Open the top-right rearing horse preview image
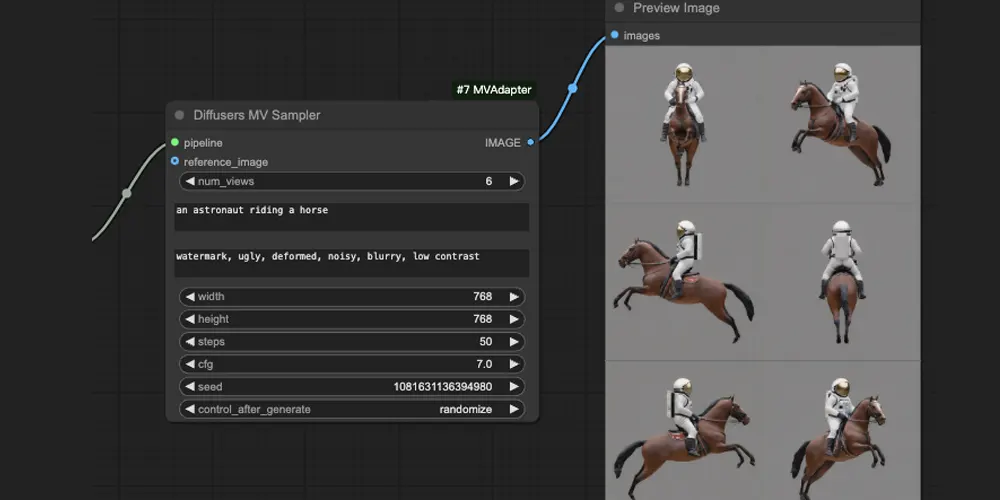The image size is (1000, 500). coord(841,124)
